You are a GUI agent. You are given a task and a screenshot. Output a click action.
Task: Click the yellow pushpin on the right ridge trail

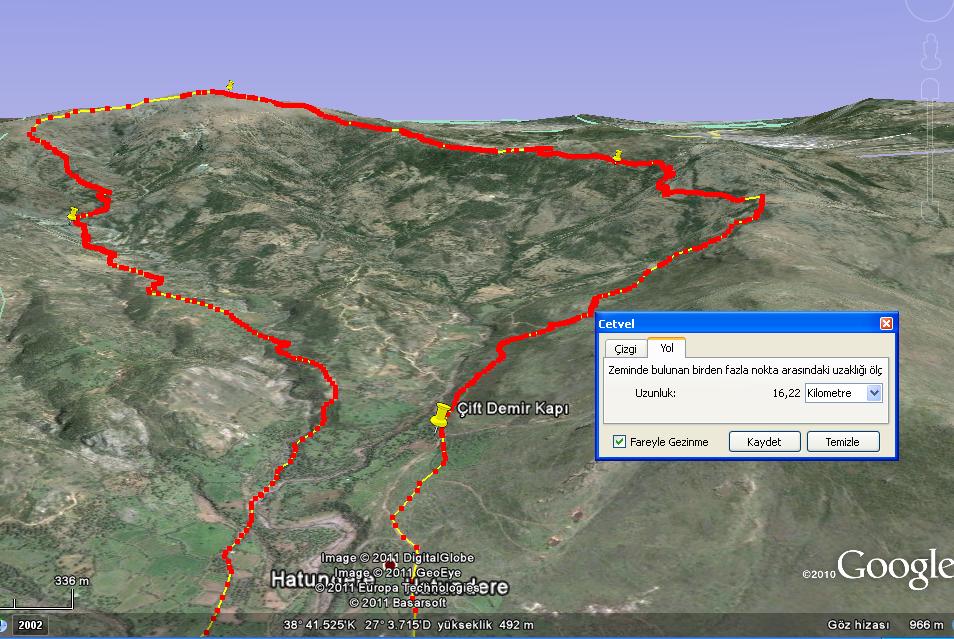(618, 155)
